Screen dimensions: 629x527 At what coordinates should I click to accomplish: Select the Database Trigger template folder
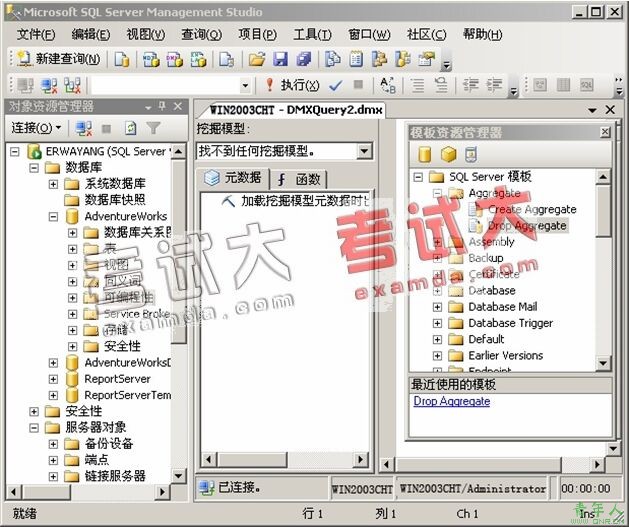[510, 323]
